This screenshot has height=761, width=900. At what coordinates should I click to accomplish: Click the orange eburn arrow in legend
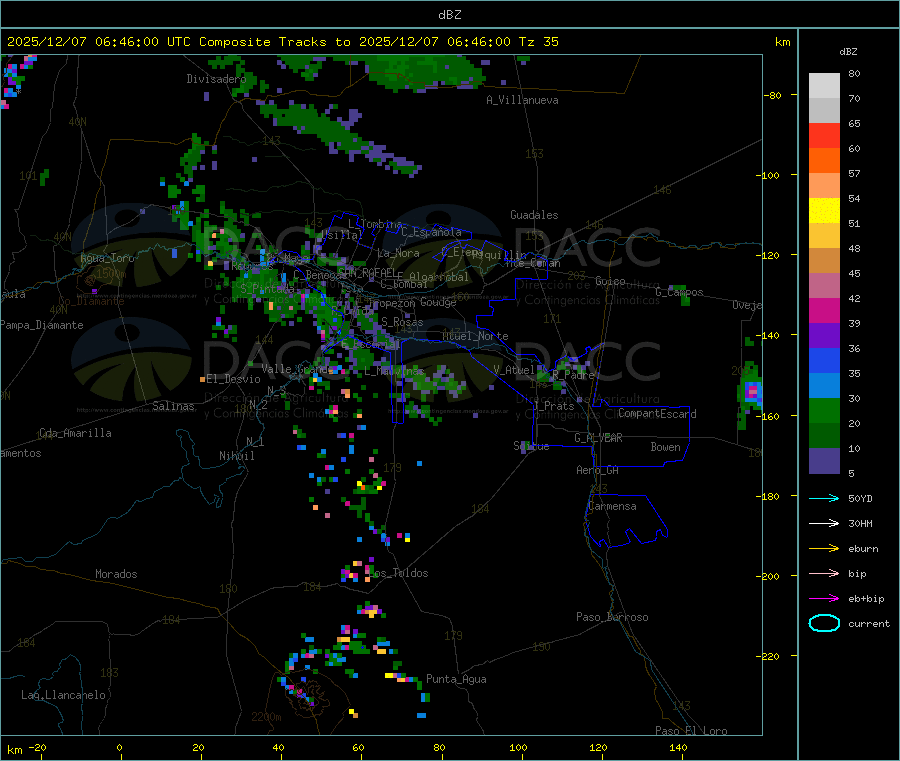824,549
